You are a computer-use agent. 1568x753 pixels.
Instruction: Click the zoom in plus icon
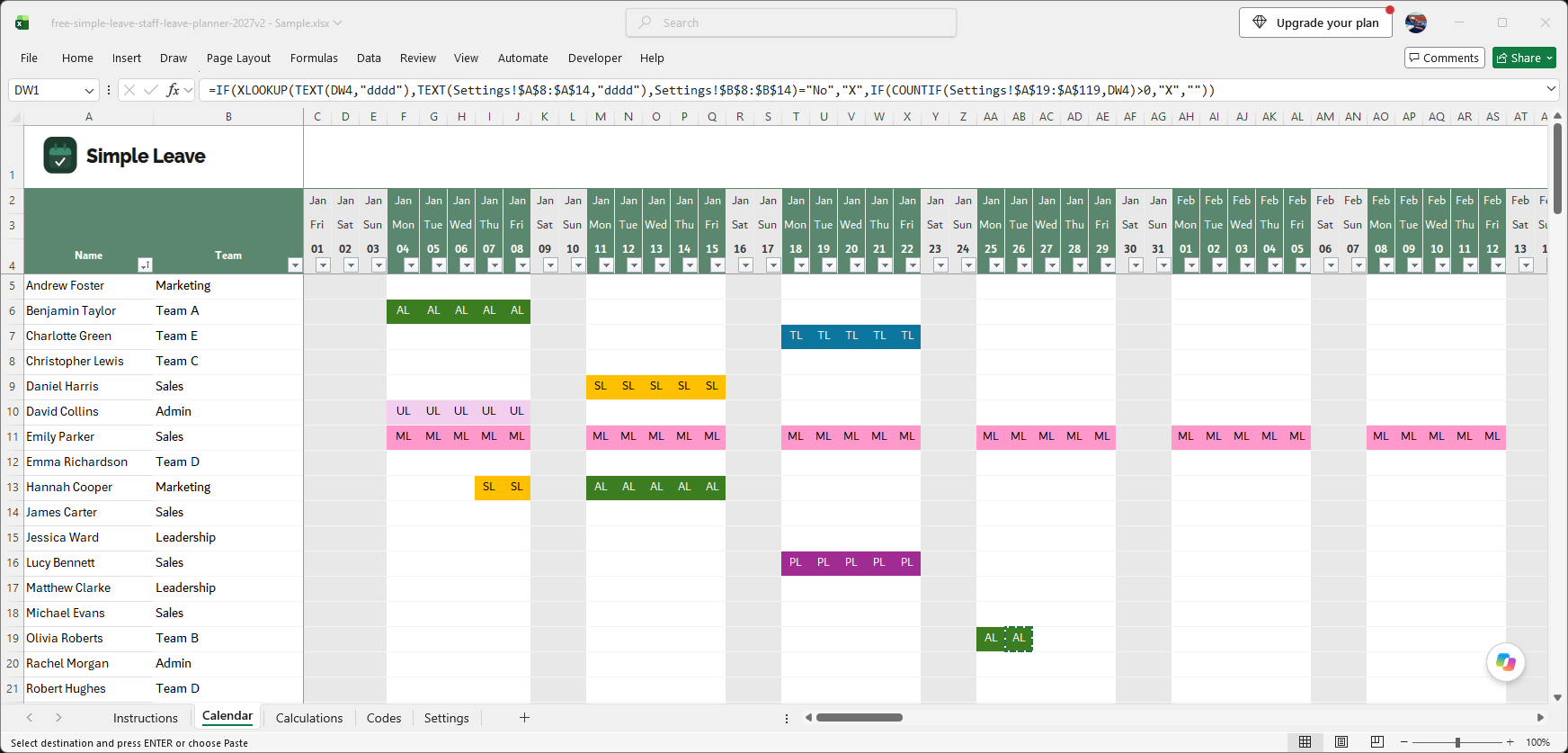[1511, 742]
